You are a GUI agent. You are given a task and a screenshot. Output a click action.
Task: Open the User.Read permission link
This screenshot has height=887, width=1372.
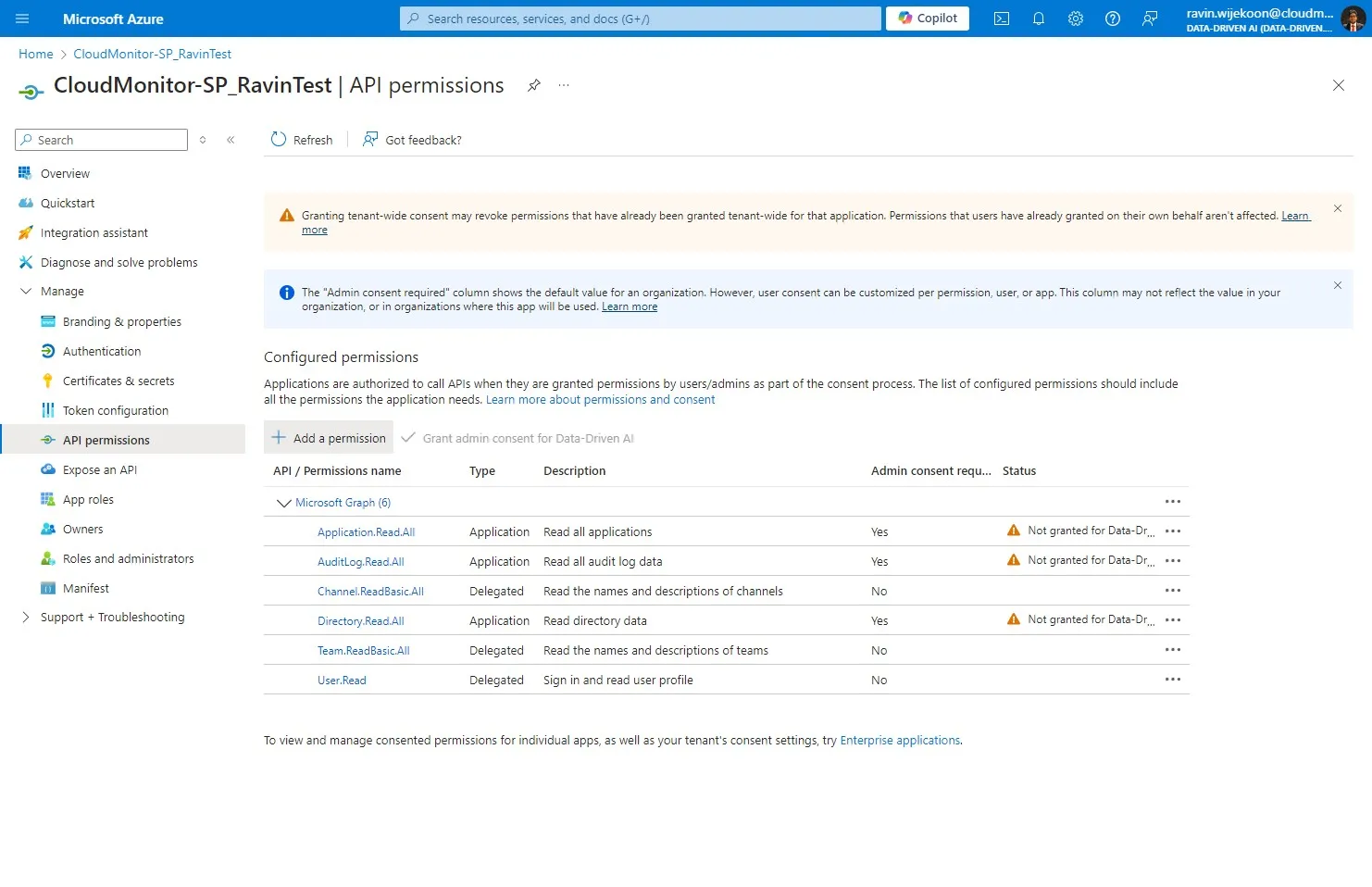pos(342,681)
